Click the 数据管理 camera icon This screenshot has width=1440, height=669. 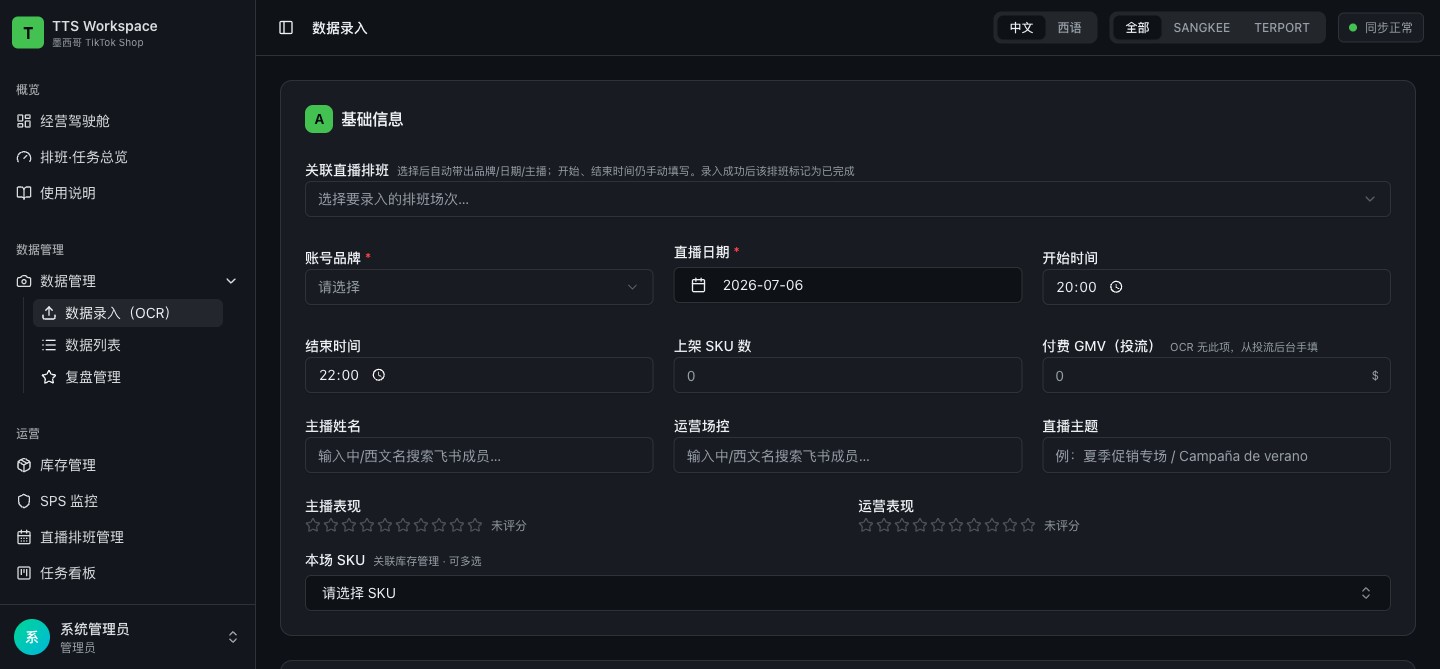24,281
